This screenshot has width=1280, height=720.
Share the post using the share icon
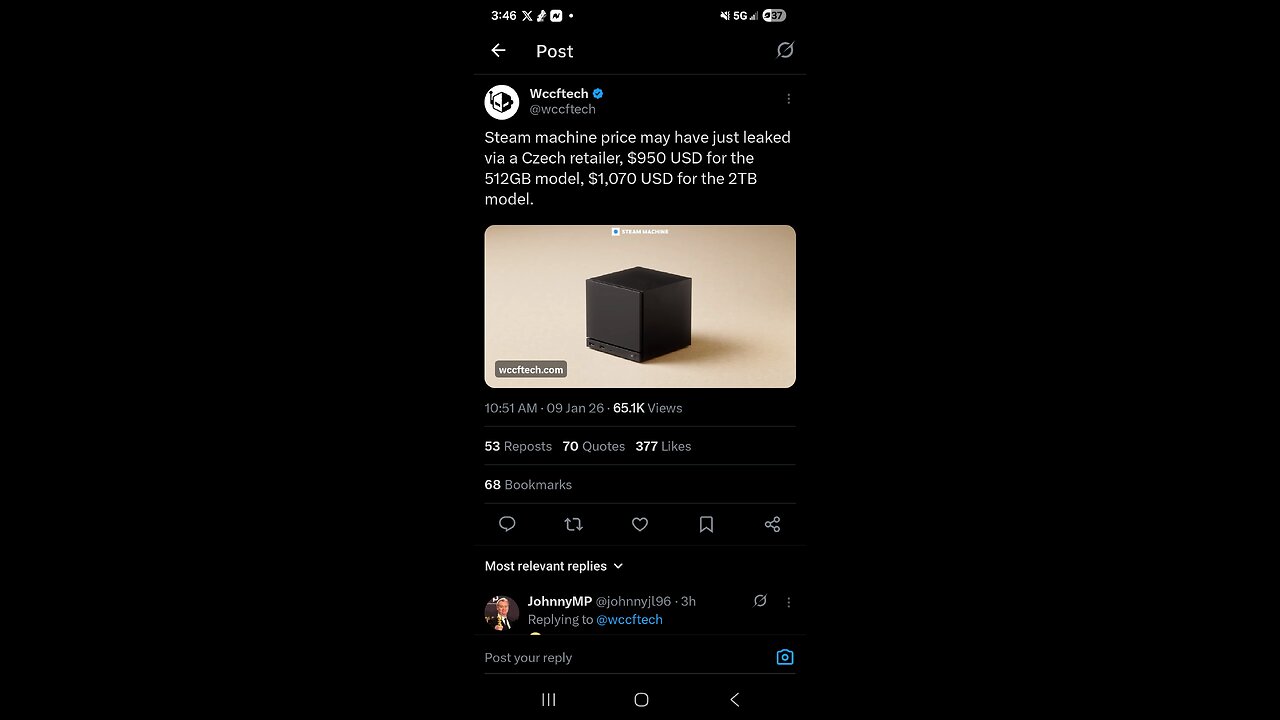coord(772,524)
